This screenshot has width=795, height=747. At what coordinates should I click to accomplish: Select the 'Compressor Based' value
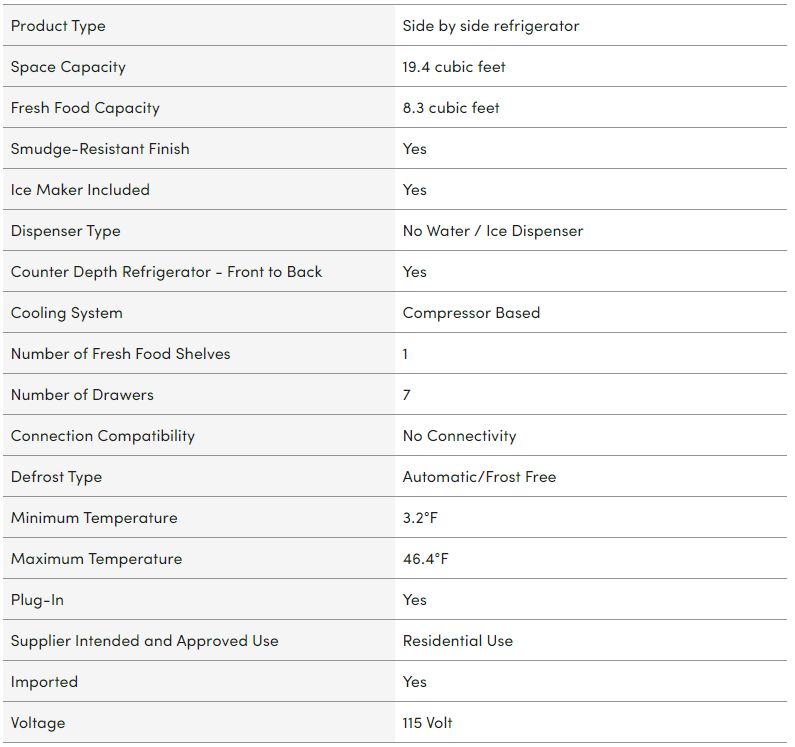[471, 313]
